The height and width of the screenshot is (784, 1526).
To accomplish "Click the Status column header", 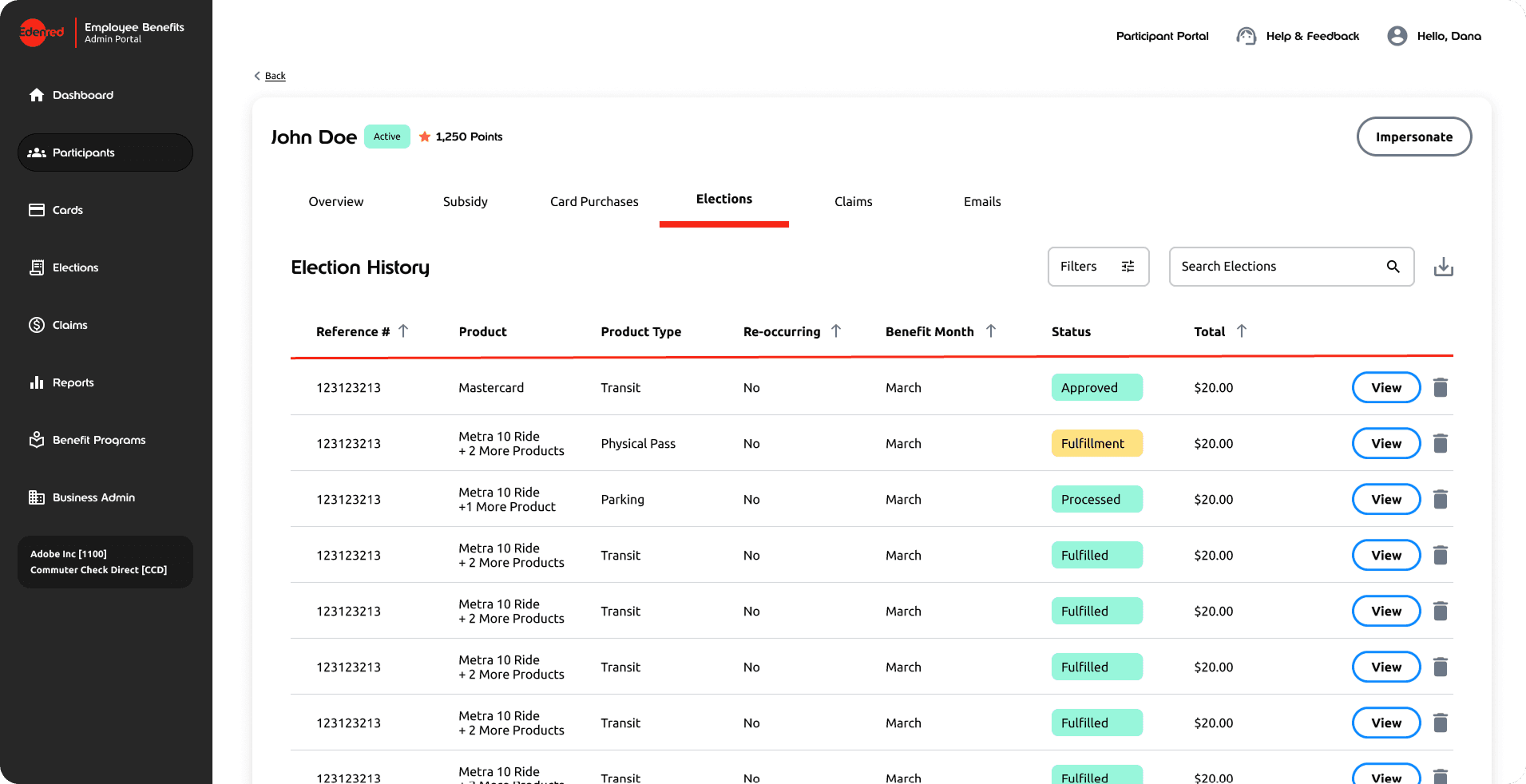I will coord(1071,331).
